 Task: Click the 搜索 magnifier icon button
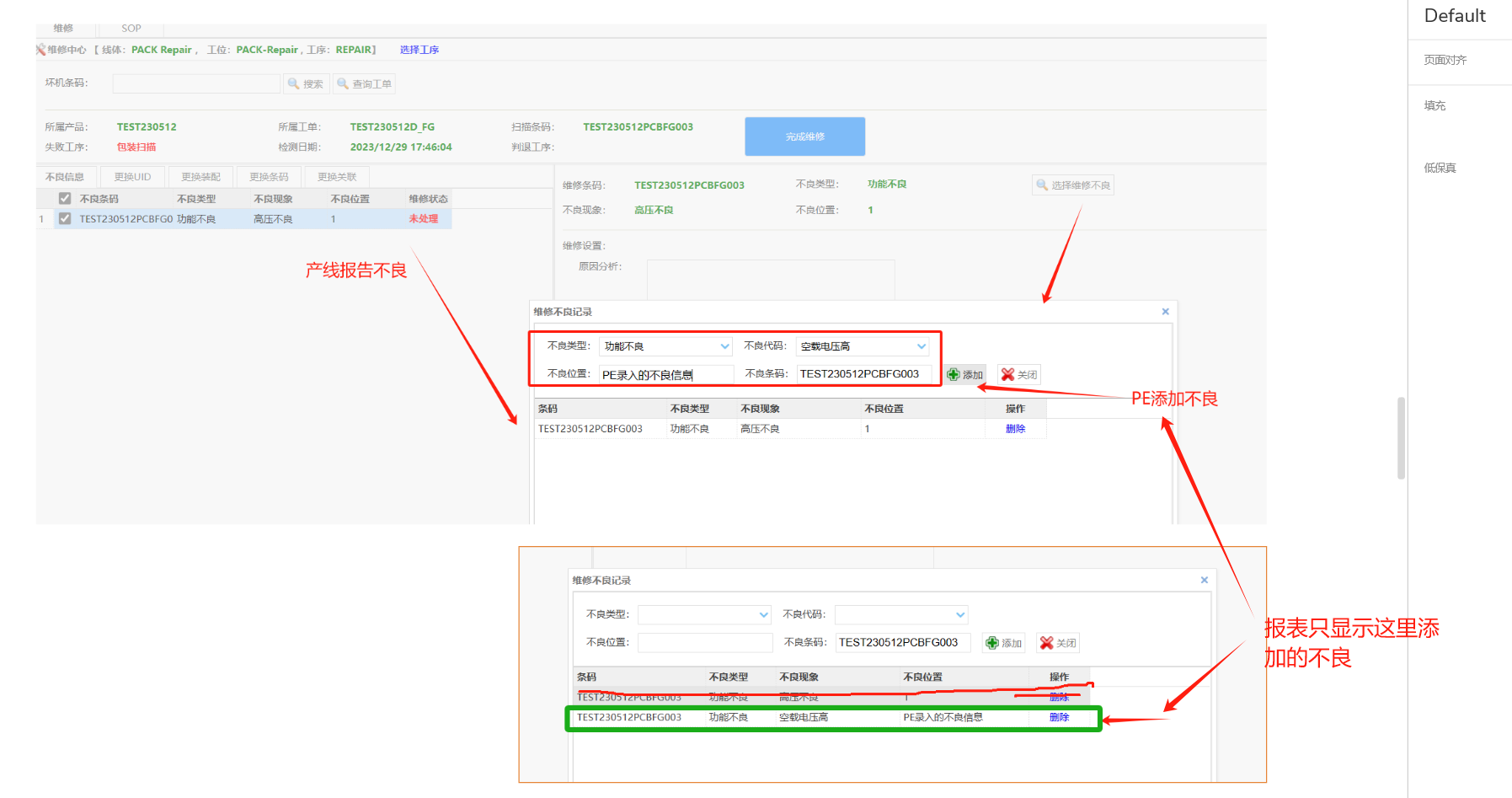pyautogui.click(x=294, y=84)
